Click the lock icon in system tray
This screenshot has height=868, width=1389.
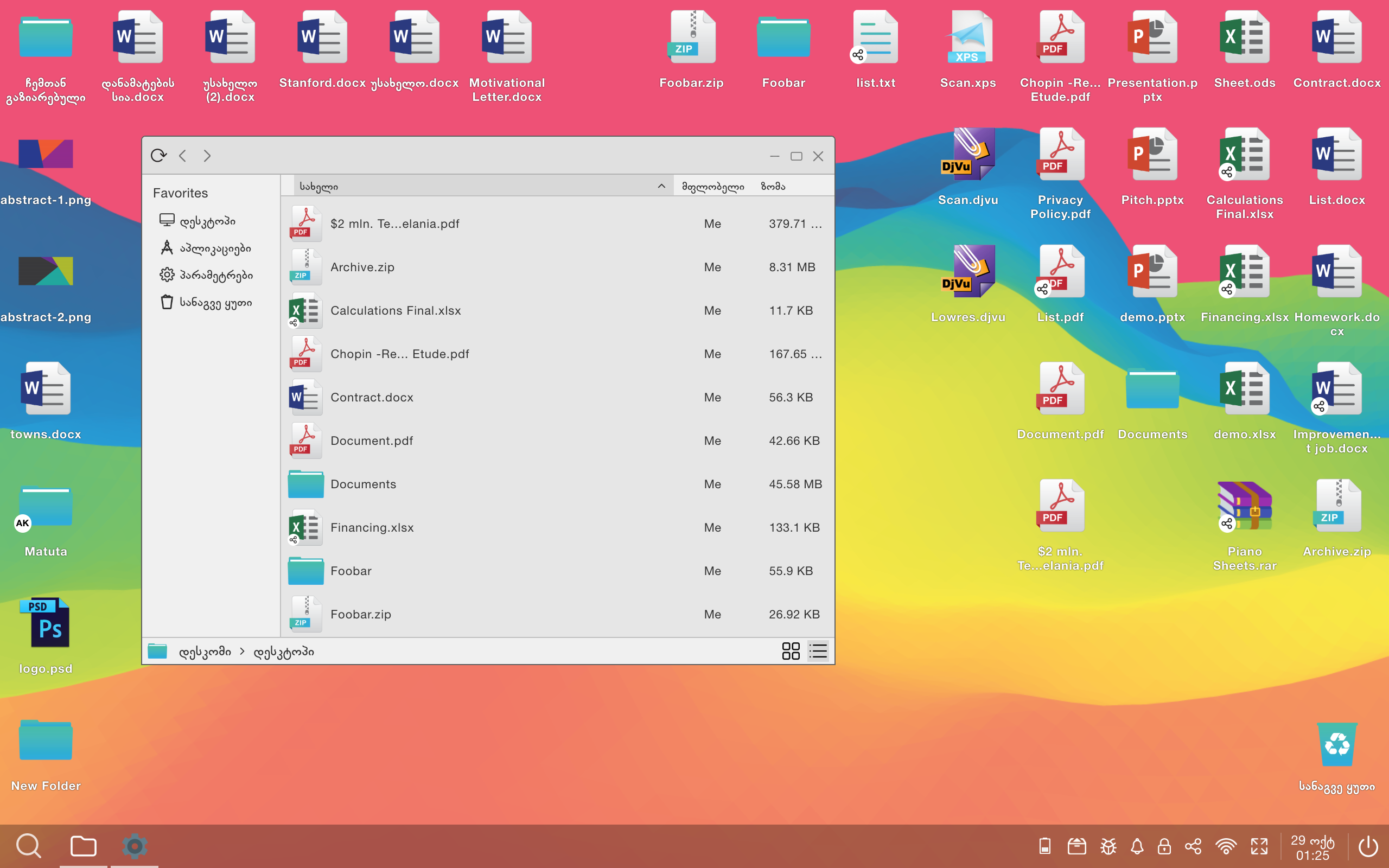(x=1164, y=846)
